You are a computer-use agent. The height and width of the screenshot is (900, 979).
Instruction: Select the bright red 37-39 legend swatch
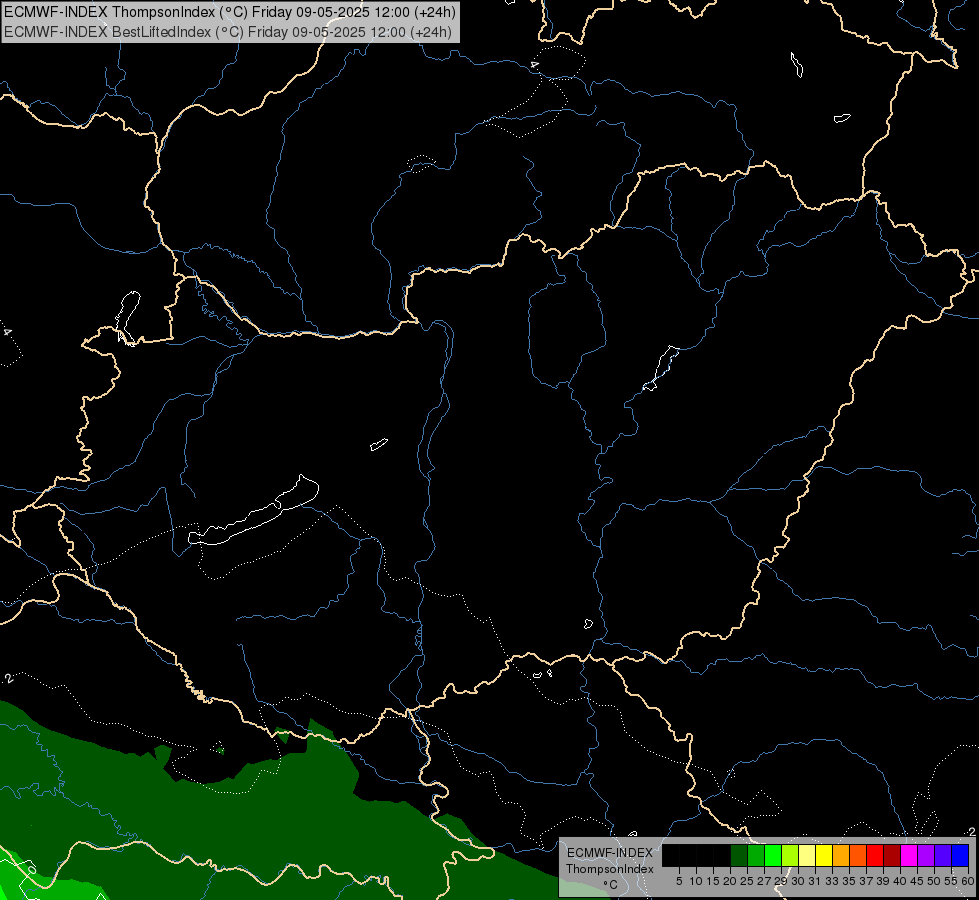(875, 855)
